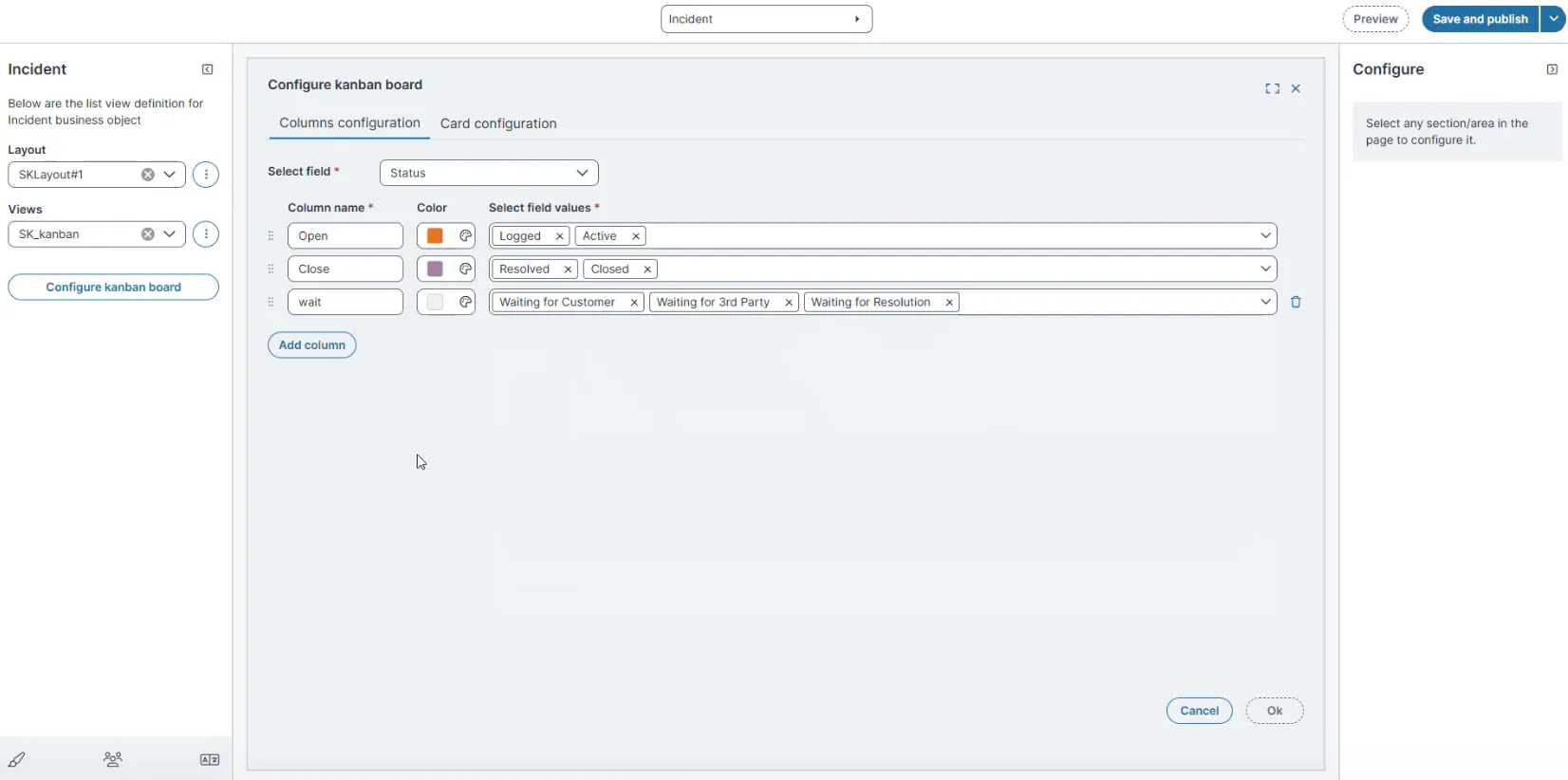Click the Add column button
Screen dimensions: 1568x780
click(311, 345)
